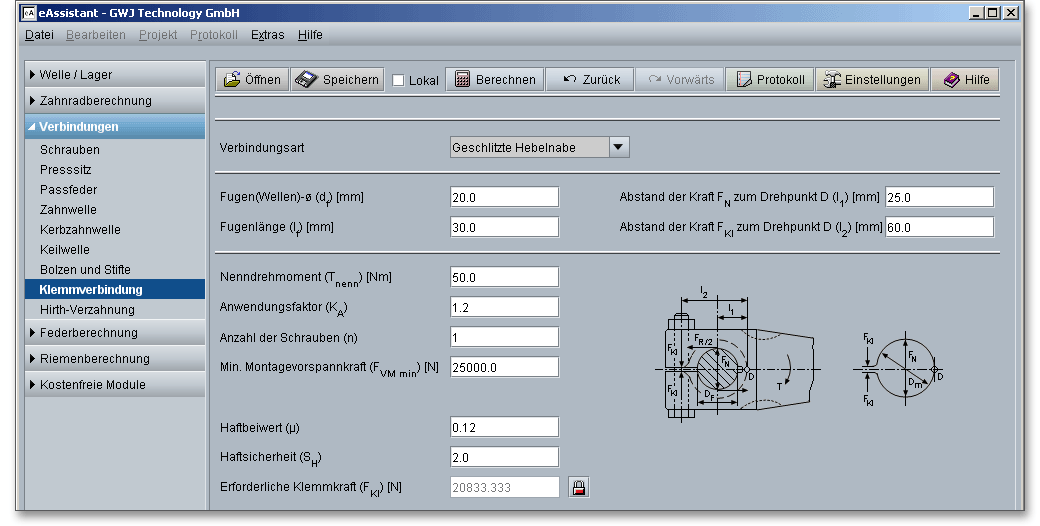The image size is (1040, 526).
Task: Click the Speichern disk toolbar button
Action: pos(338,80)
